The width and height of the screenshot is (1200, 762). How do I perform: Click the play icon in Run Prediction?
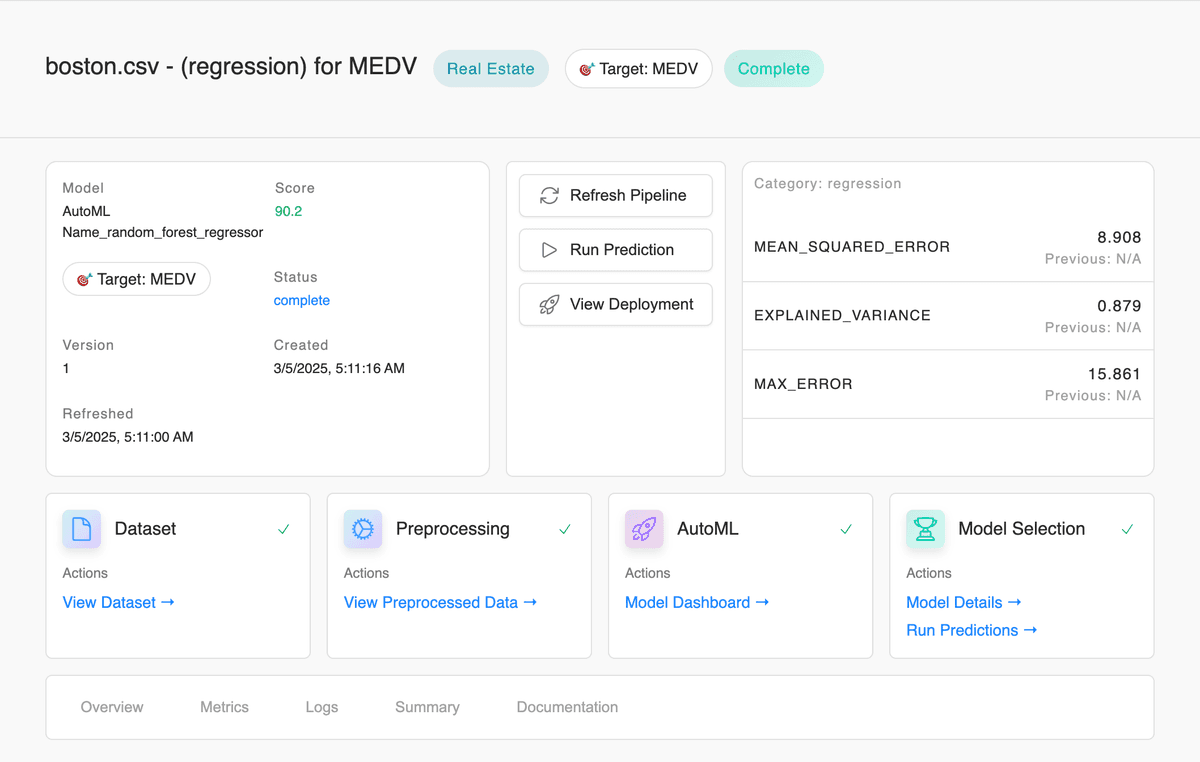[549, 250]
